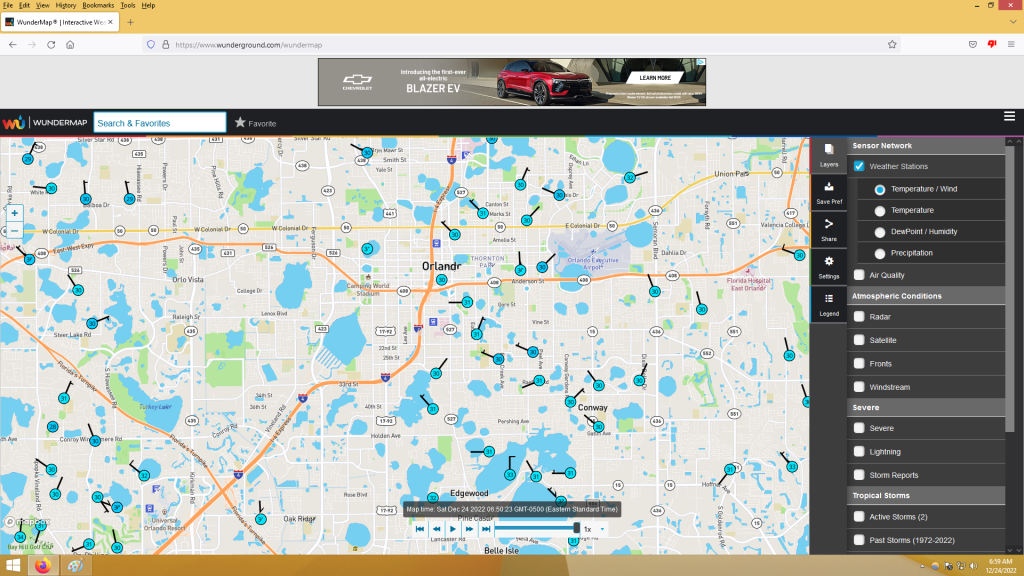This screenshot has height=576, width=1024.
Task: Uncheck the Weather Stations checkbox
Action: [859, 166]
